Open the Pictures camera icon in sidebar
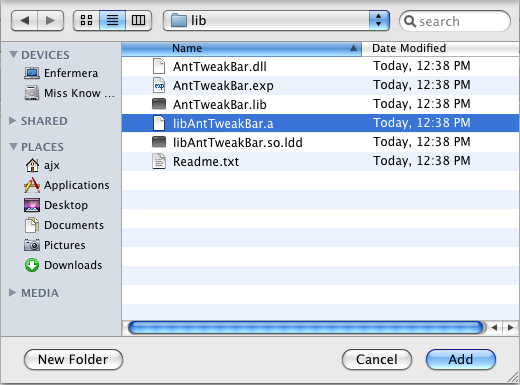Viewport: 520px width, 385px height. (32, 245)
